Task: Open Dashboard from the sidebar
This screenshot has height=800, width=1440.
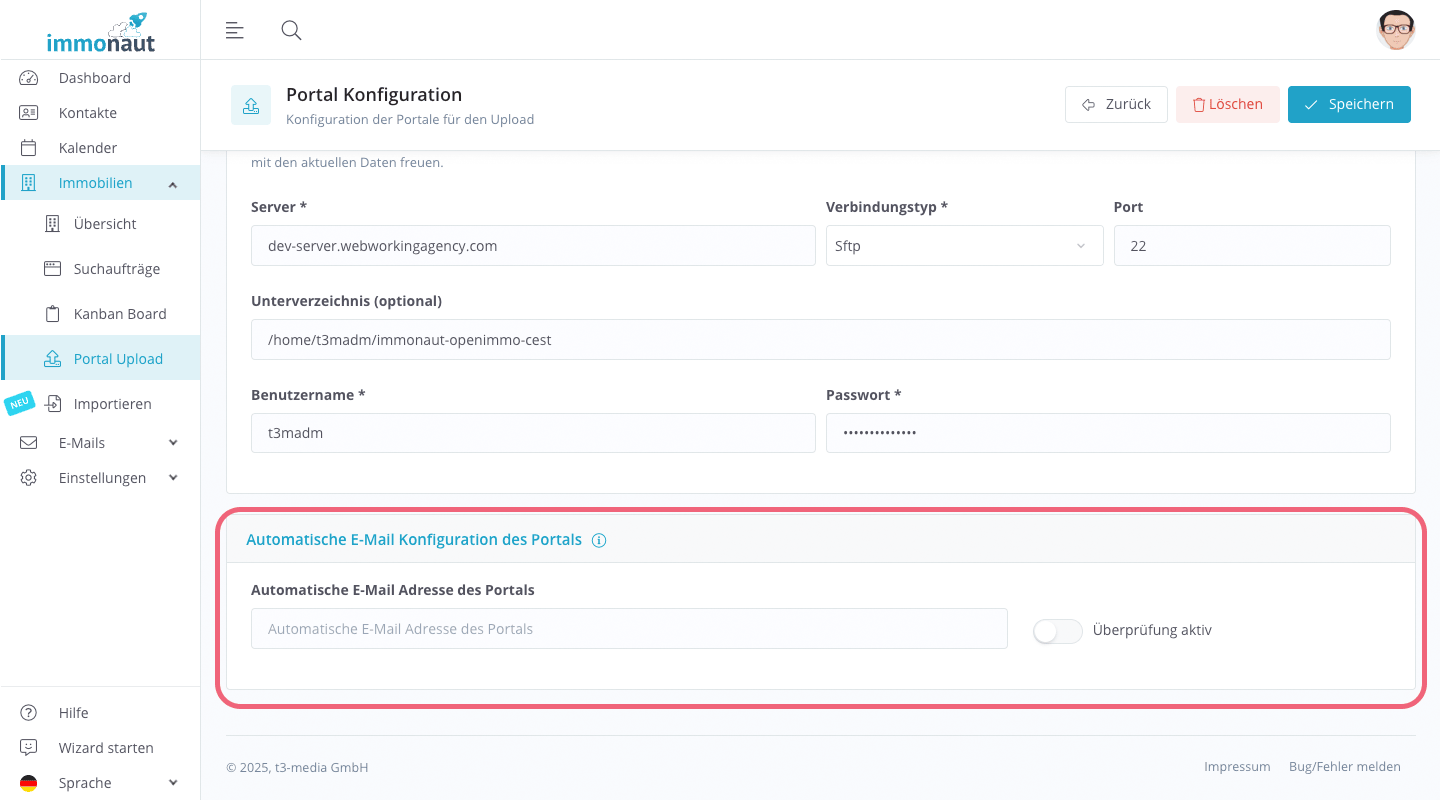Action: point(94,78)
